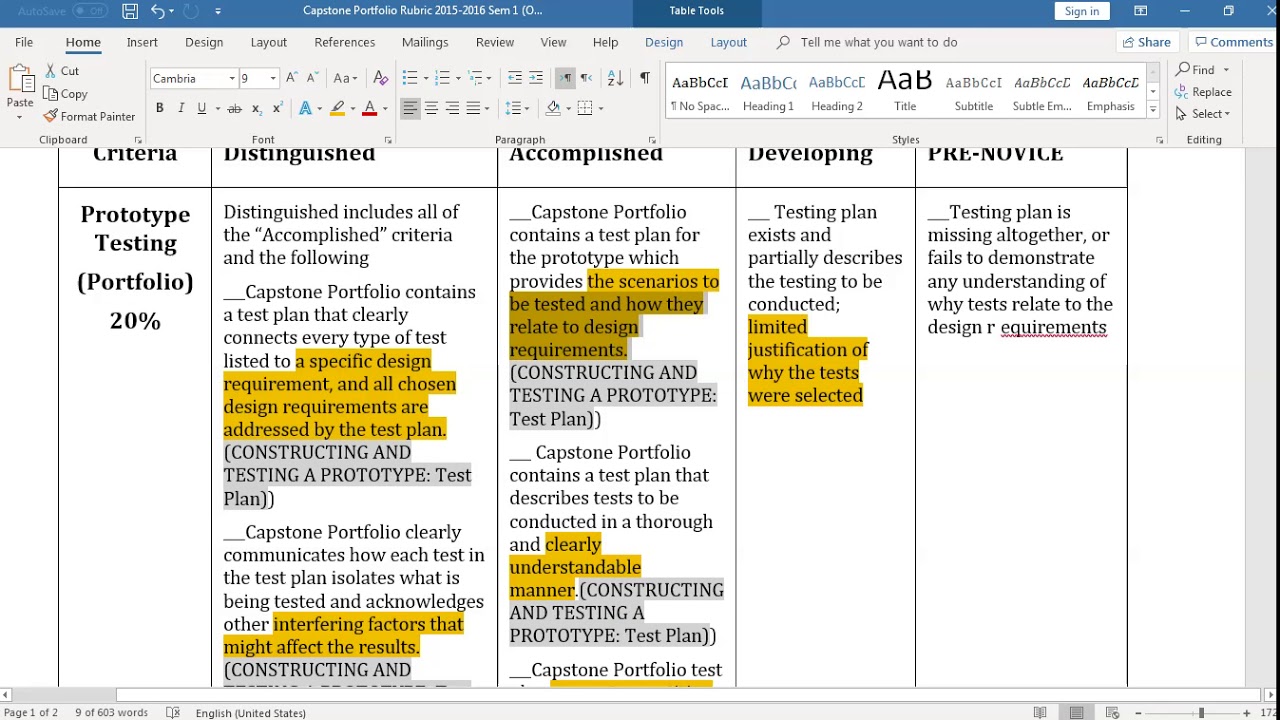Viewport: 1280px width, 720px height.
Task: Toggle Italic formatting
Action: click(181, 108)
